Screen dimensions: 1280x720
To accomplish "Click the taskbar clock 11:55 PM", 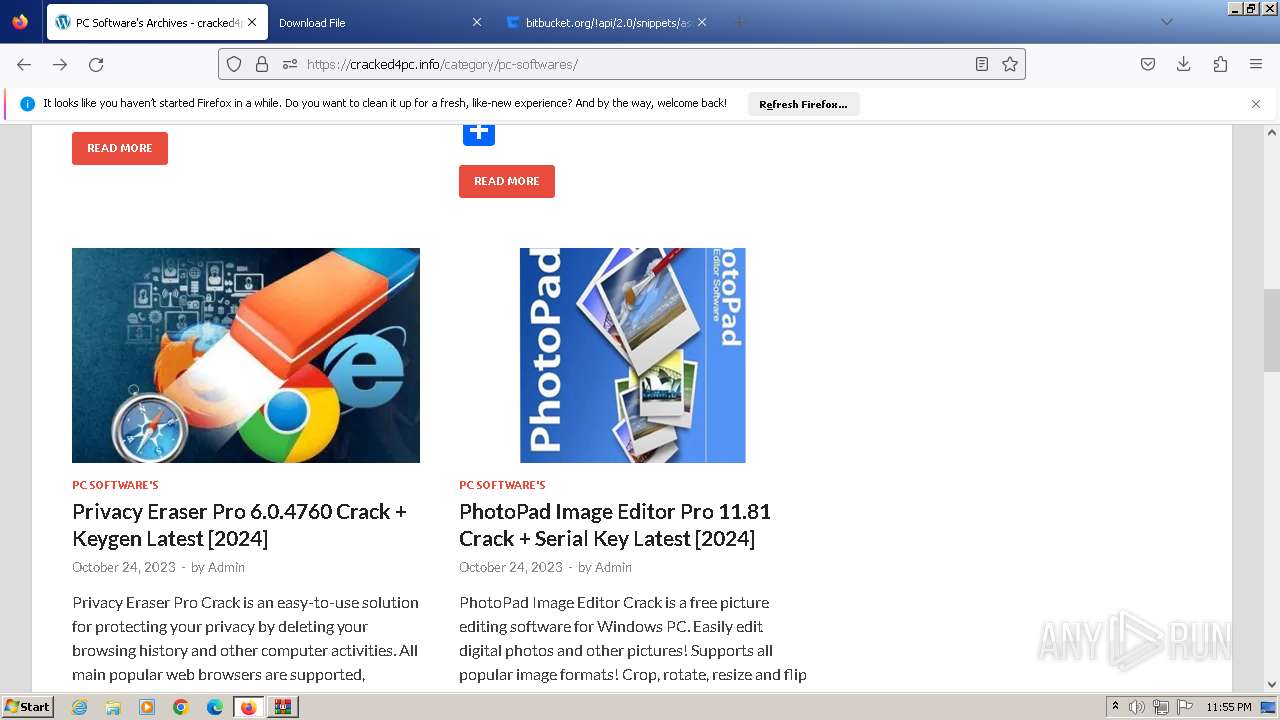I will pos(1229,707).
